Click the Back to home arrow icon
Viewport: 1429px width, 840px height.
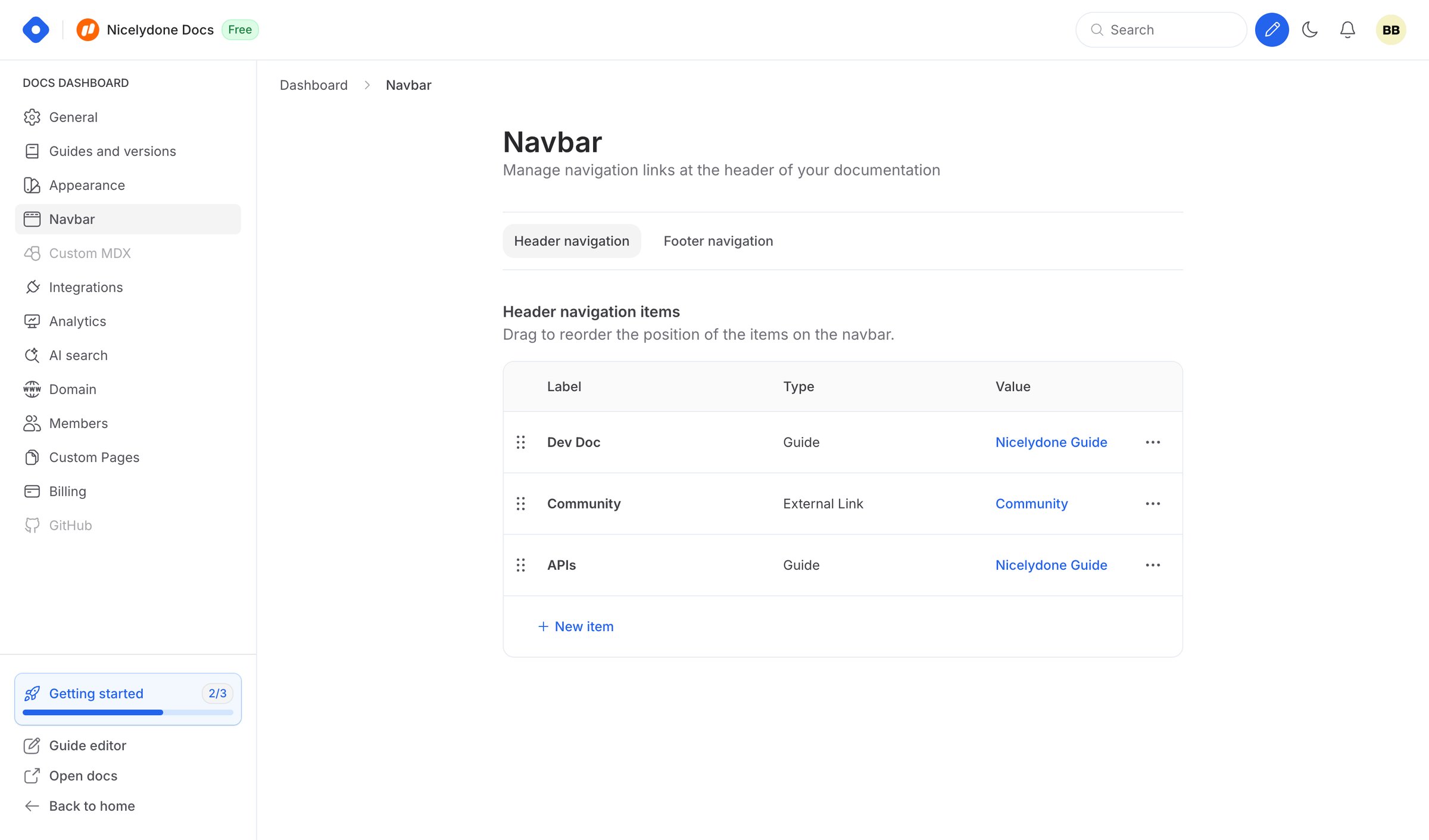(x=32, y=806)
